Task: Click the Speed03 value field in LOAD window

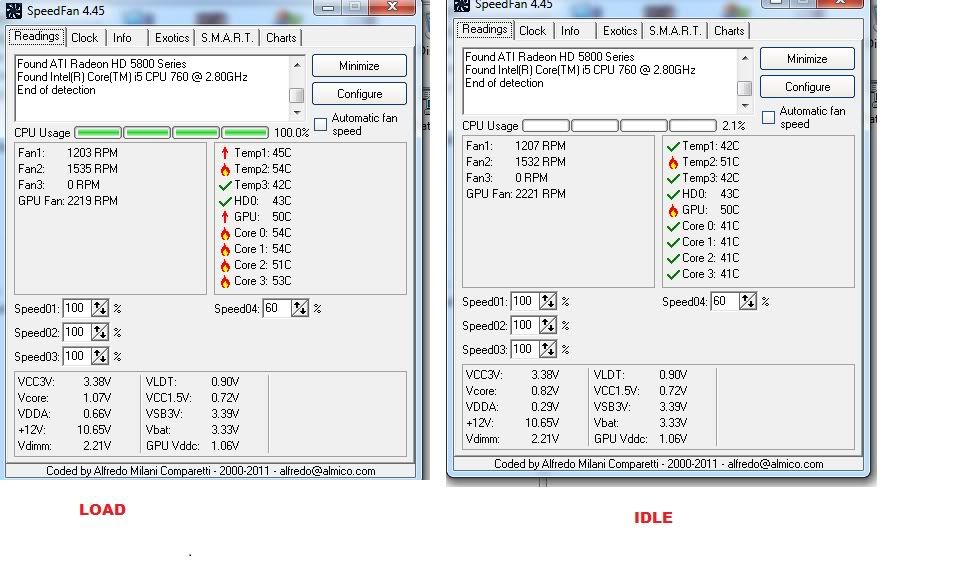Action: (x=77, y=356)
